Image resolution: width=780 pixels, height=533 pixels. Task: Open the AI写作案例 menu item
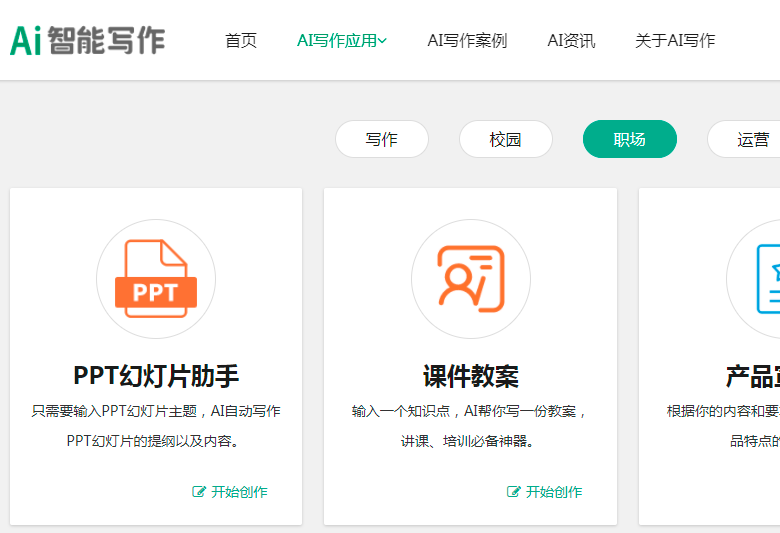467,41
